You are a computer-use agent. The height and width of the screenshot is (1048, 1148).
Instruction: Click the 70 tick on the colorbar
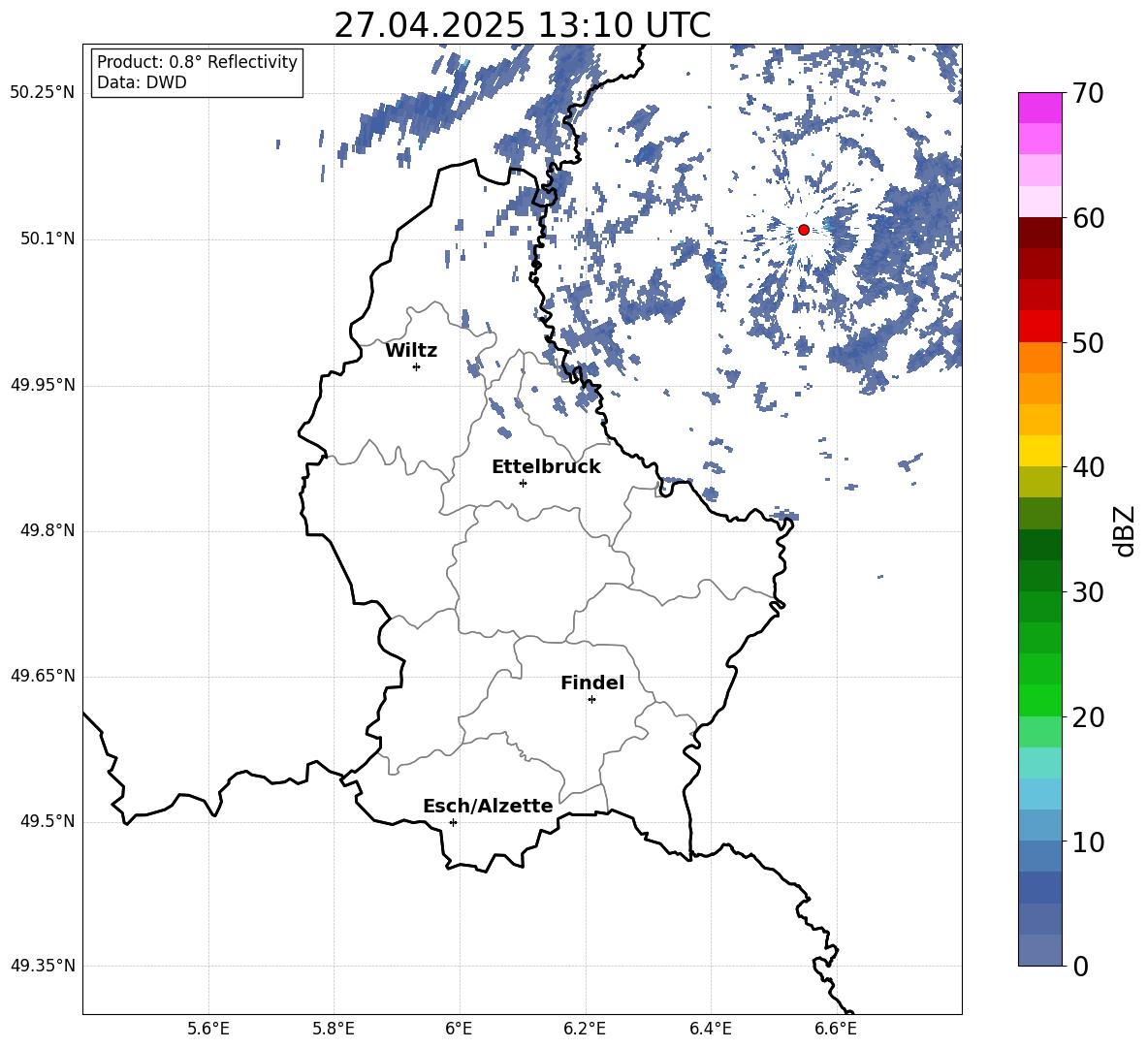(x=1088, y=93)
